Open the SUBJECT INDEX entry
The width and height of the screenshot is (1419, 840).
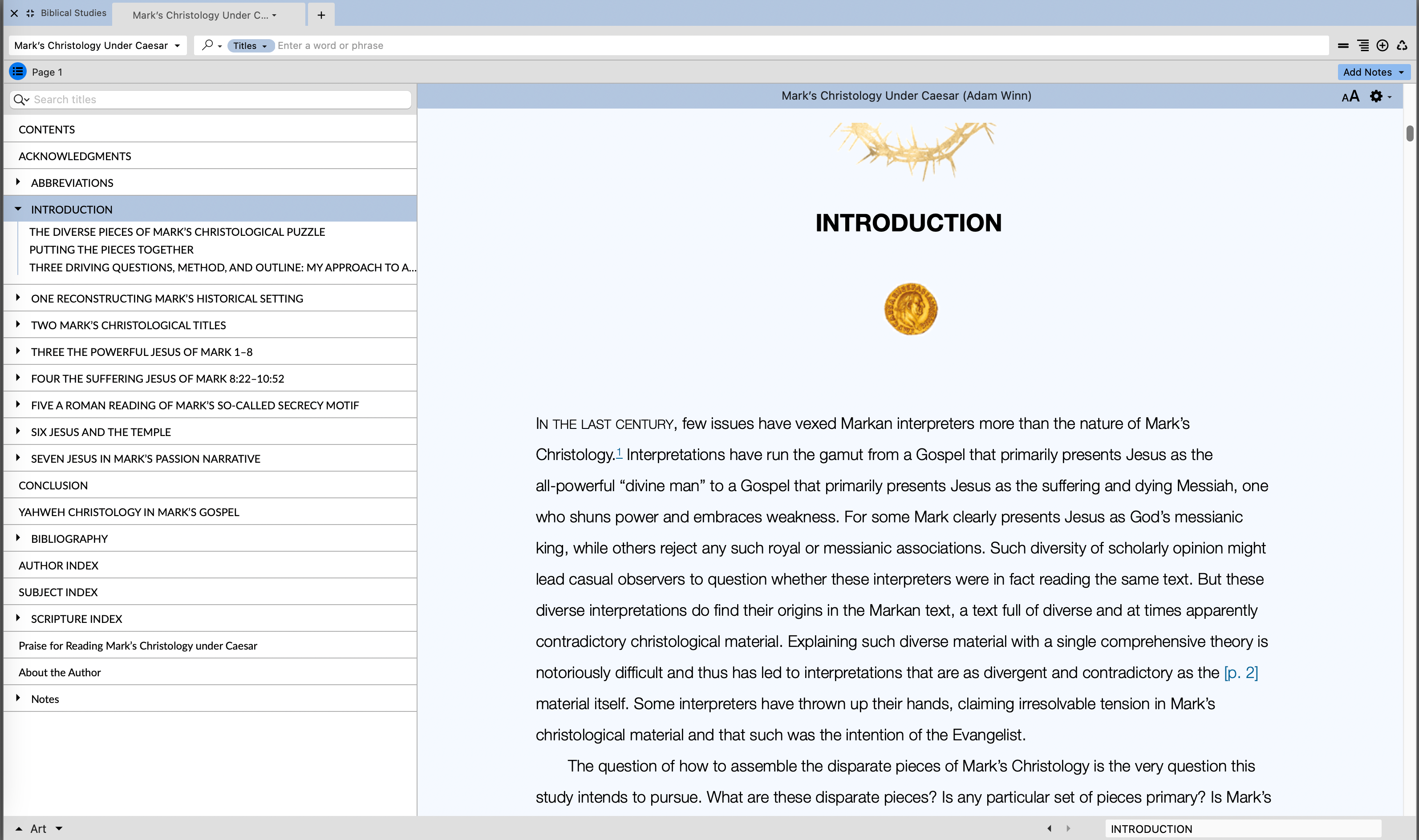point(210,591)
